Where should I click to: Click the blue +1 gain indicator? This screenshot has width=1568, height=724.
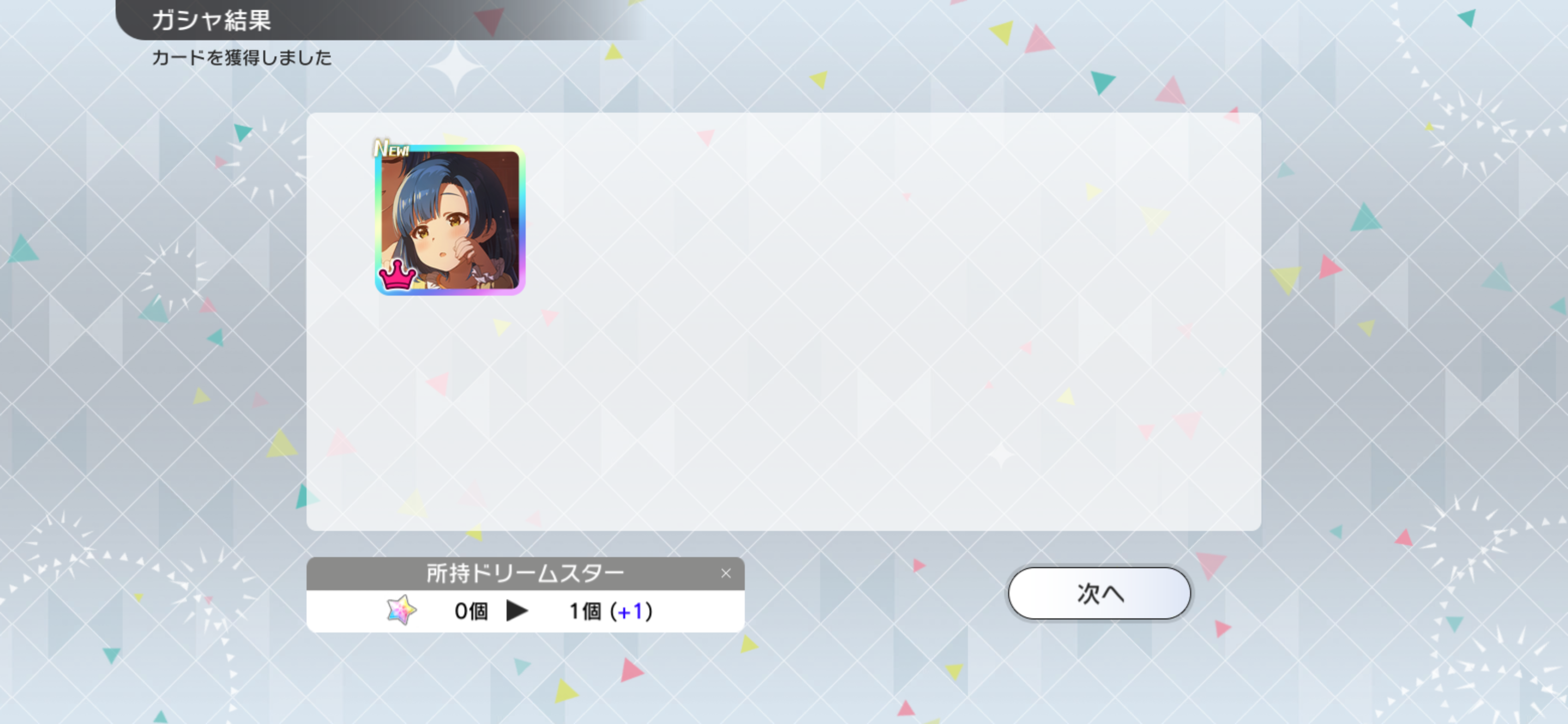tap(631, 611)
